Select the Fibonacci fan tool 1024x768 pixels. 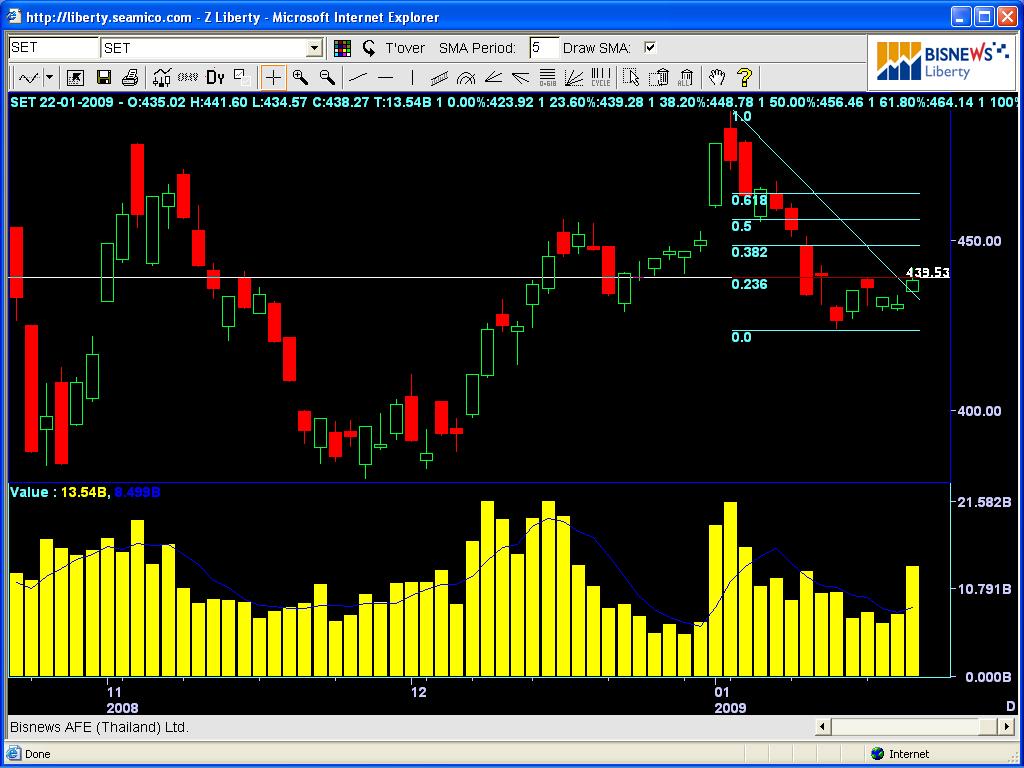[574, 78]
